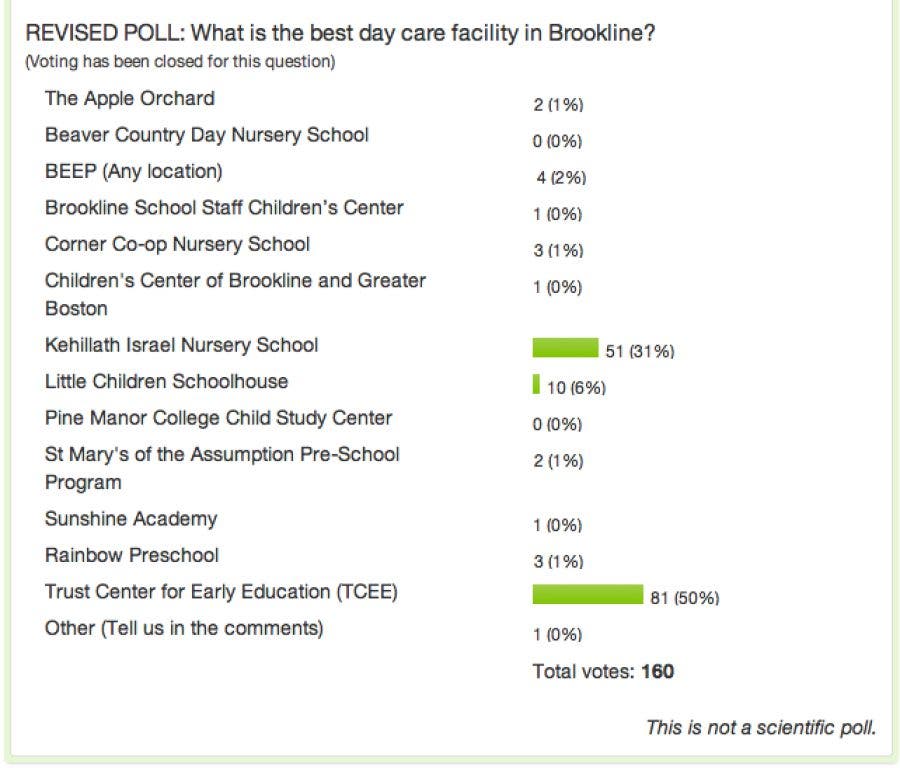The image size is (900, 768).
Task: Click the Little Children Schoolhouse green bar
Action: pyautogui.click(x=537, y=384)
